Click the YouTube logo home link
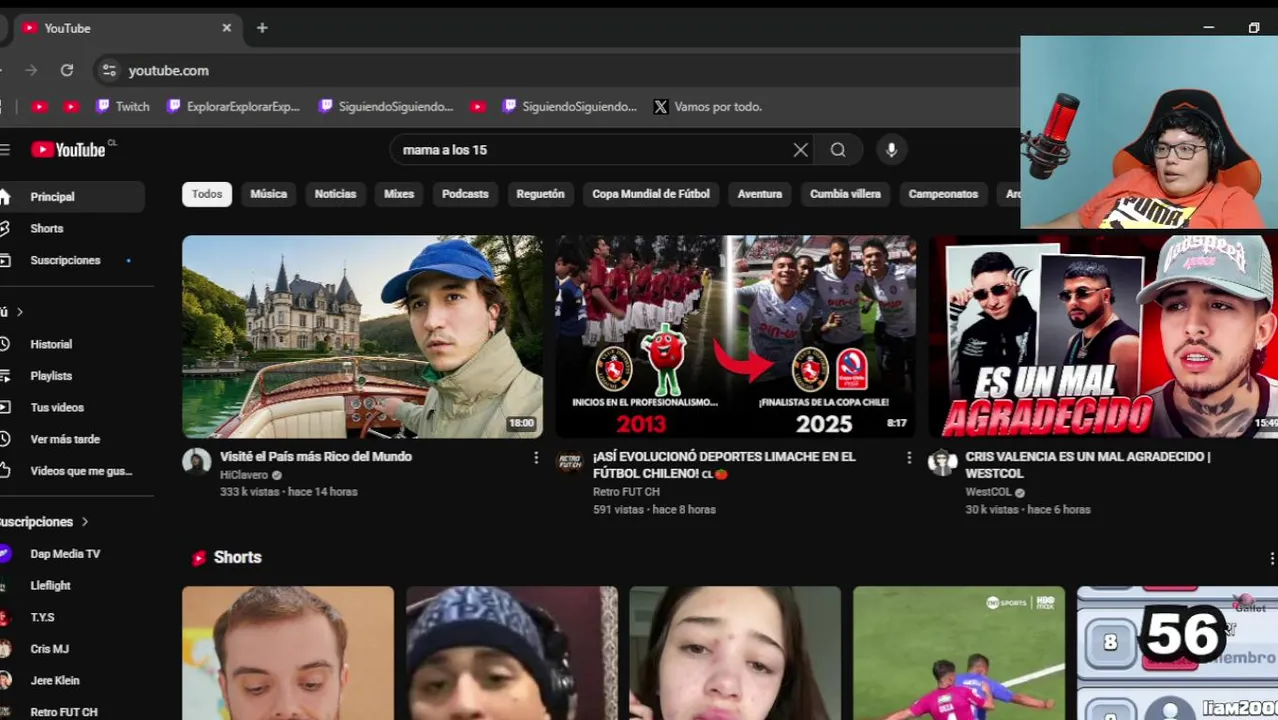The image size is (1278, 720). [68, 150]
